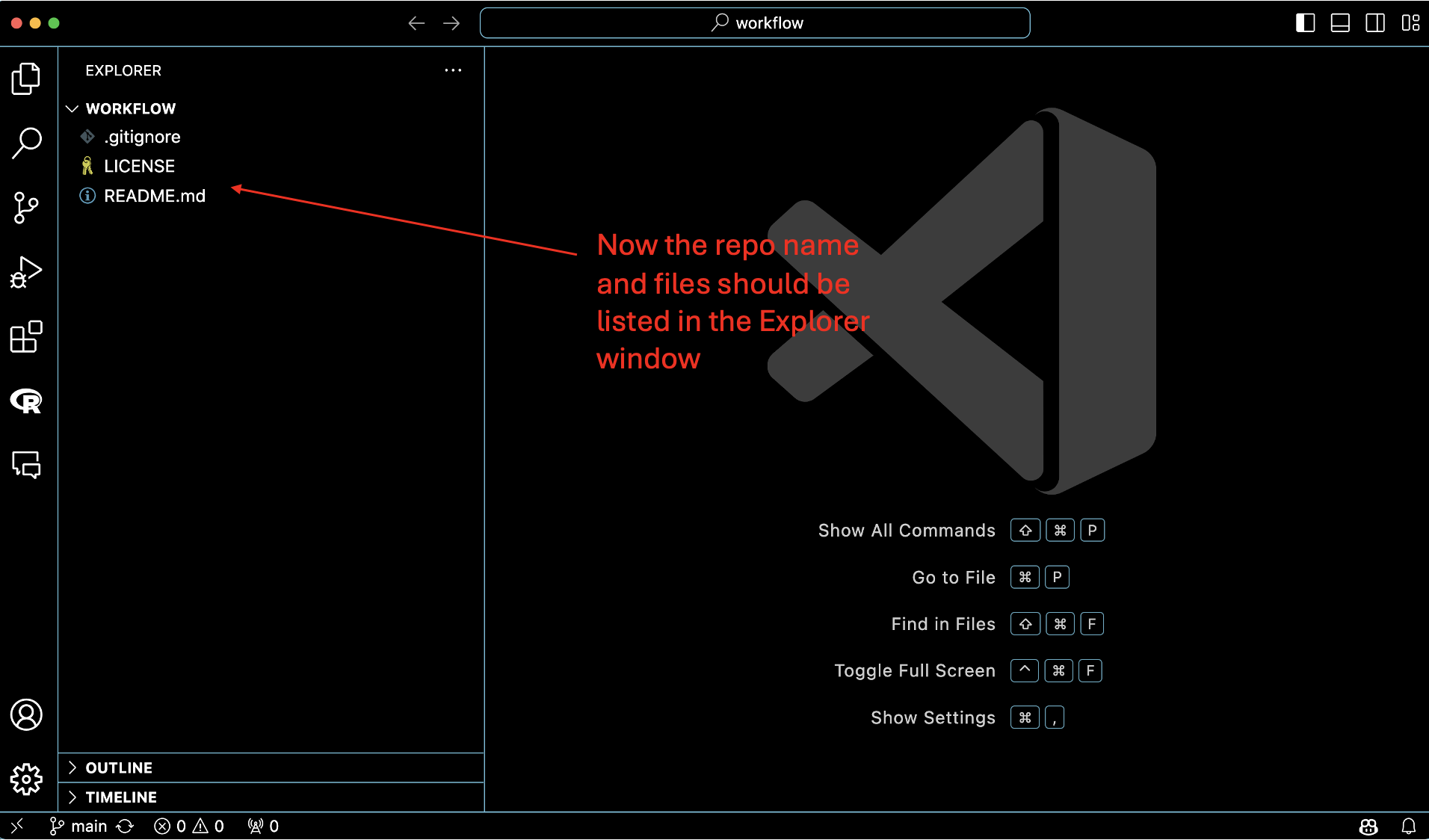Go back with the left arrow
This screenshot has width=1429, height=840.
click(416, 23)
